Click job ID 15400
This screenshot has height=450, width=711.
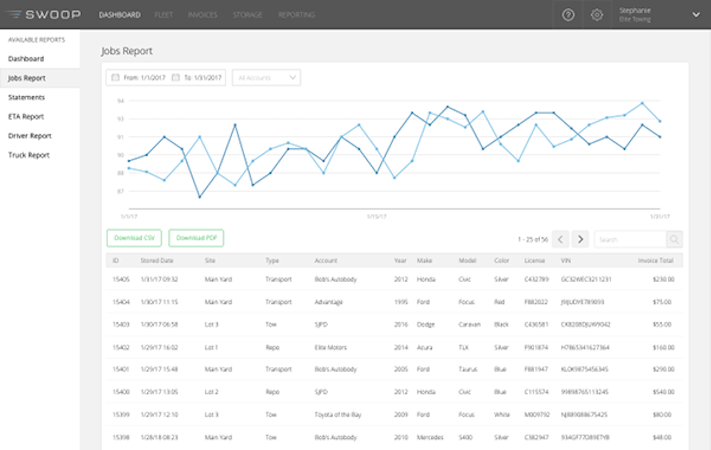(121, 392)
